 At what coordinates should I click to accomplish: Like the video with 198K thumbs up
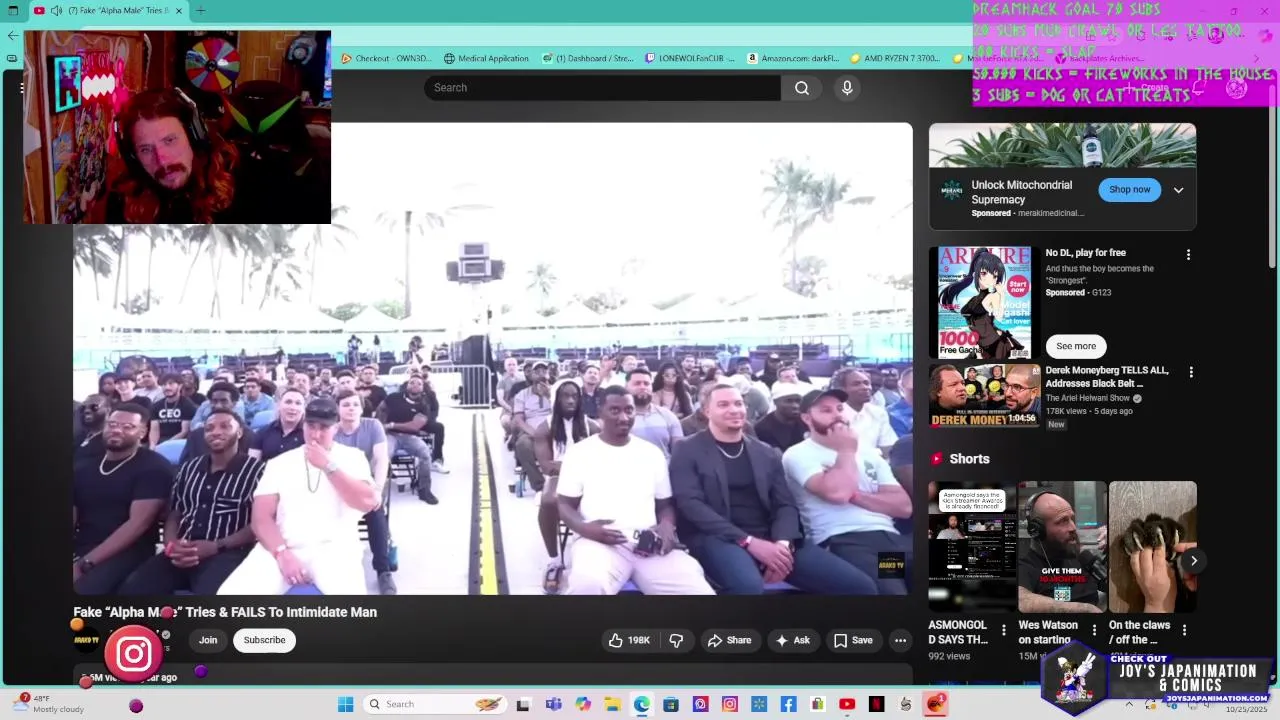click(x=629, y=640)
